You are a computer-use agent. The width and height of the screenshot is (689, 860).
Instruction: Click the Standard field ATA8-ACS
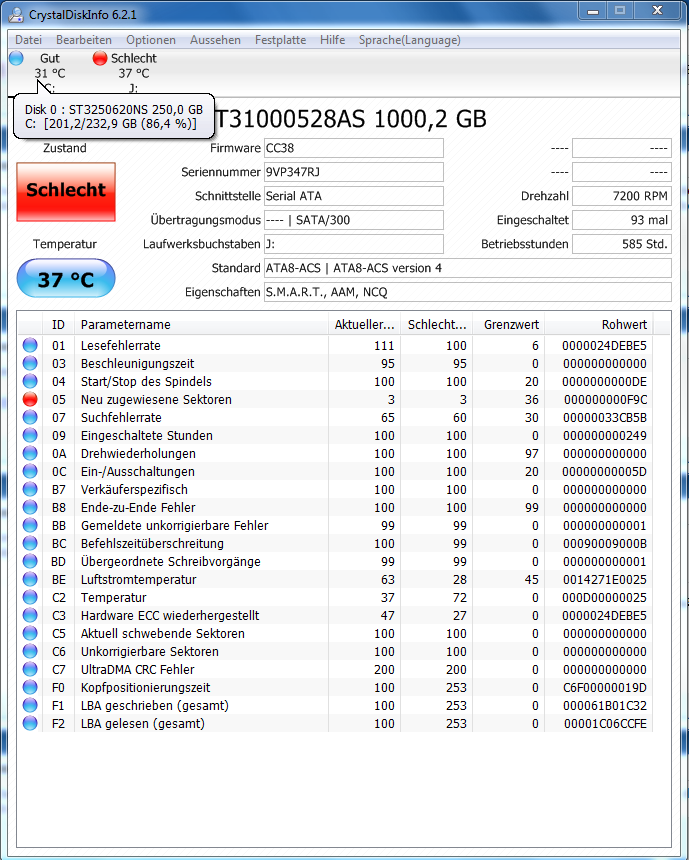pyautogui.click(x=467, y=268)
